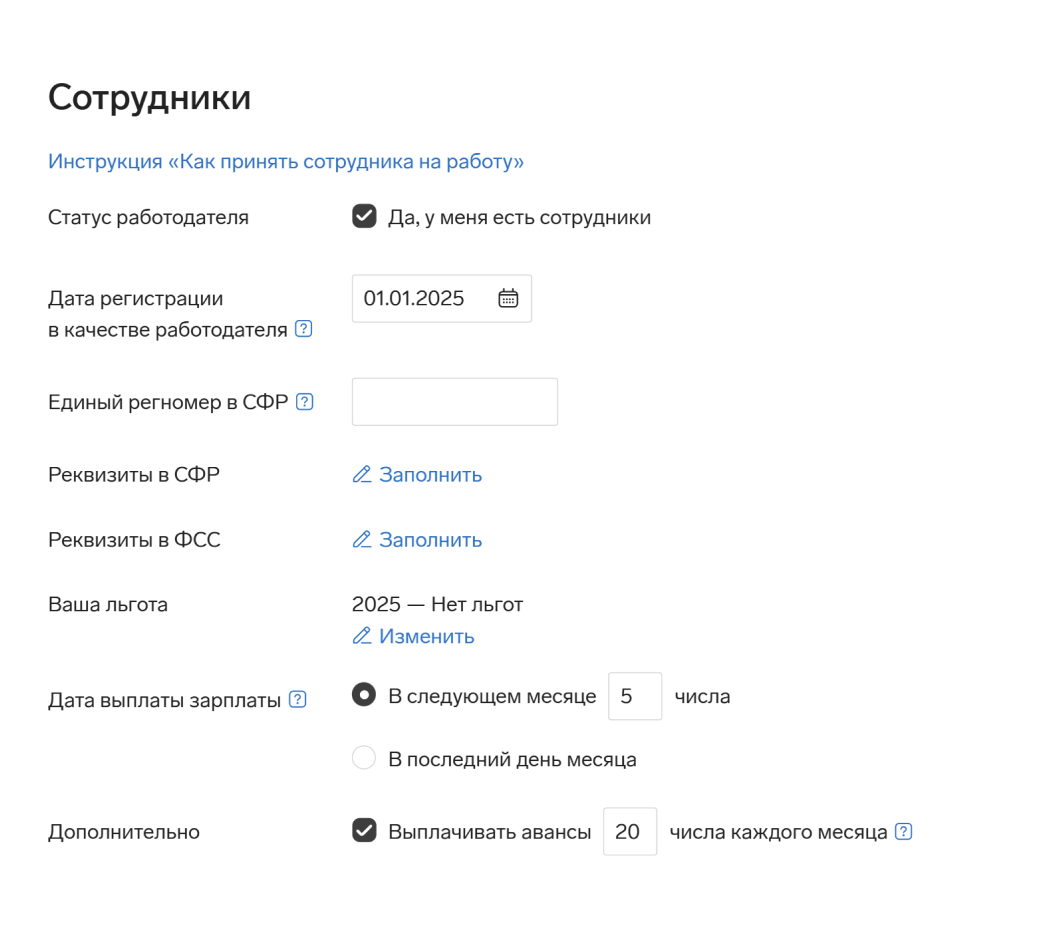
Task: Click Изменить link under Ваша льгота
Action: pyautogui.click(x=426, y=636)
